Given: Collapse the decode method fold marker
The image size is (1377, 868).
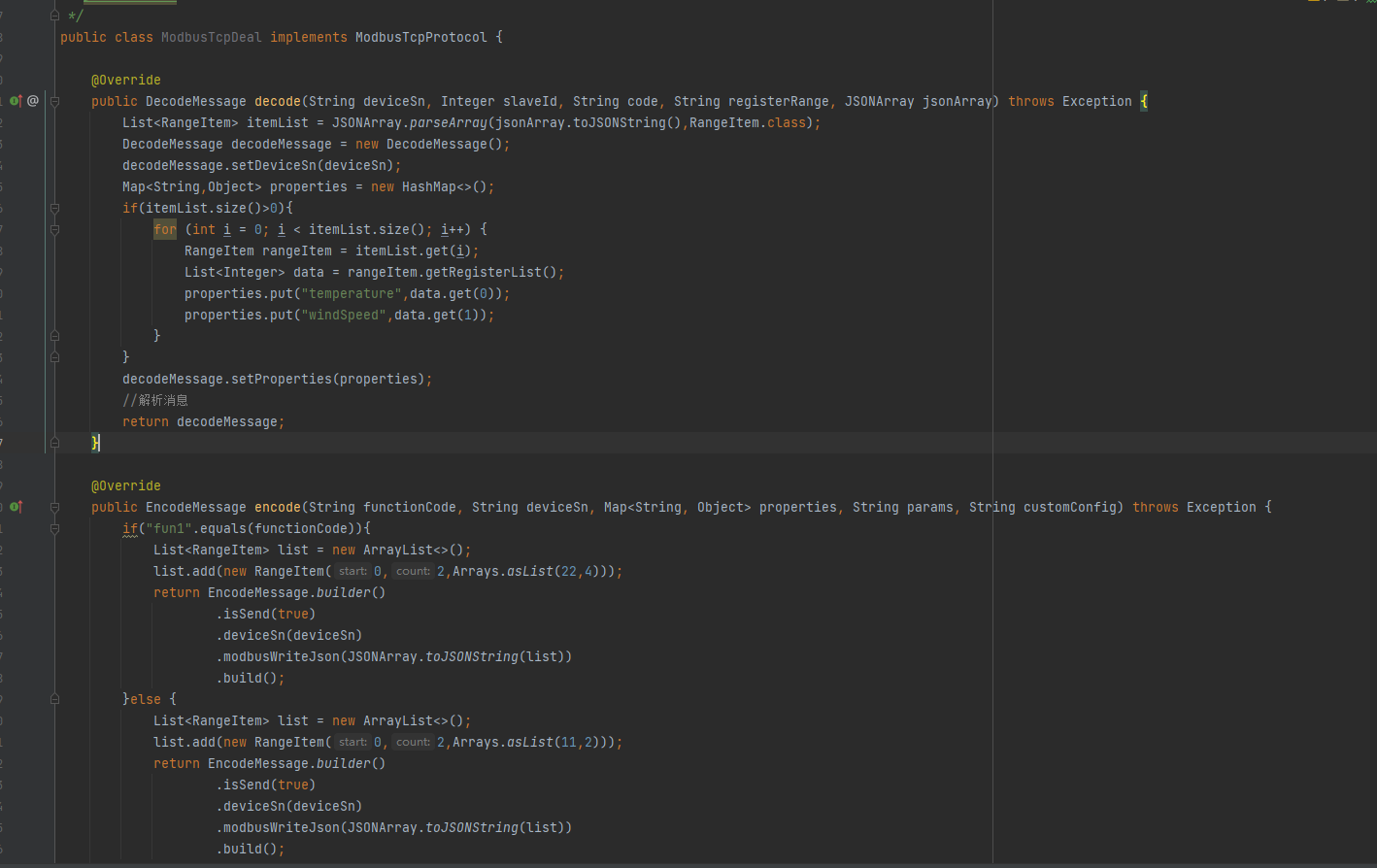Looking at the screenshot, I should [55, 101].
